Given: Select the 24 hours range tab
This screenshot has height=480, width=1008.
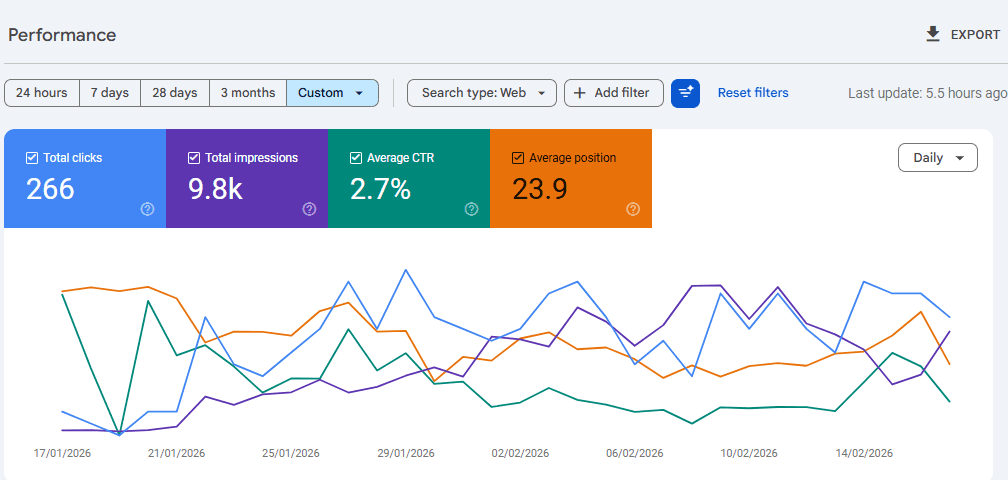Looking at the screenshot, I should pos(42,93).
